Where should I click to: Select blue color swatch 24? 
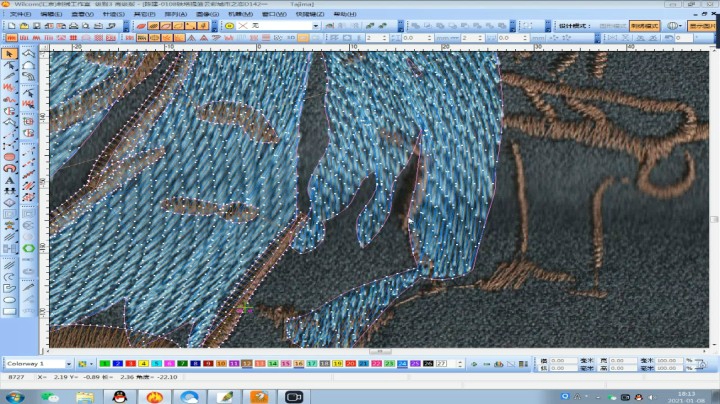coord(402,364)
